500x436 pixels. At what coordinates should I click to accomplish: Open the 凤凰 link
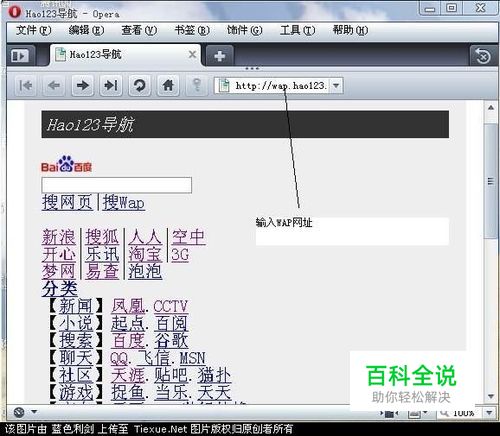pyautogui.click(x=128, y=306)
